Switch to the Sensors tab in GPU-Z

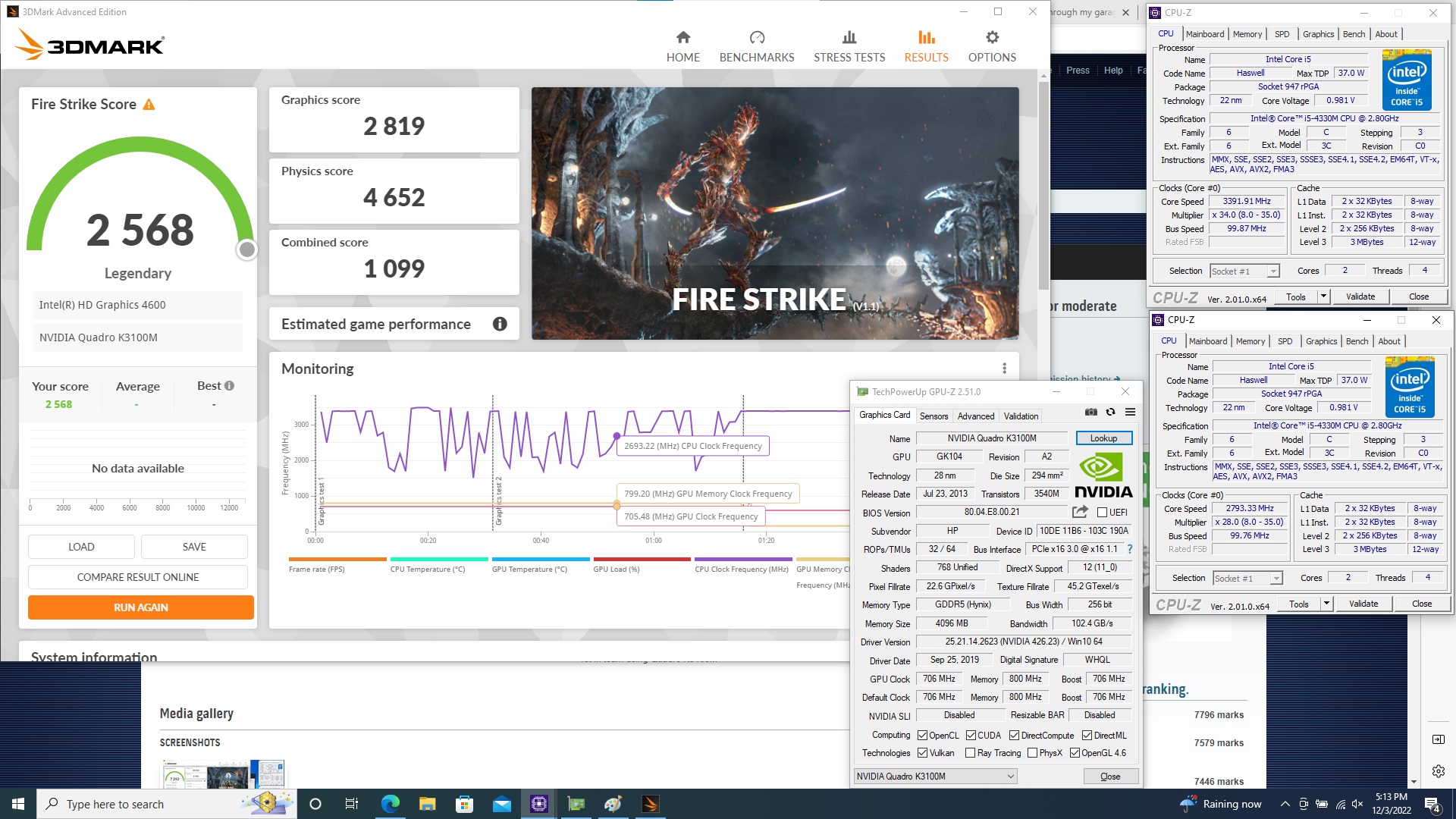point(934,416)
